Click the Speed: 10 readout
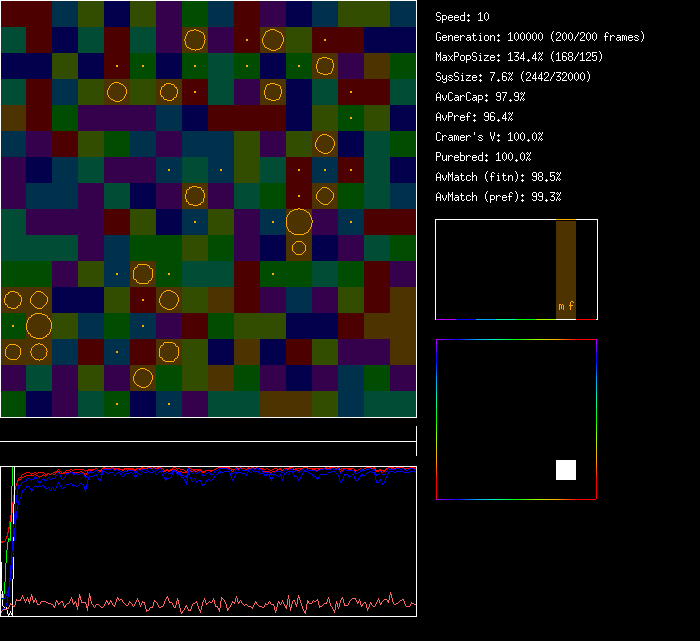The image size is (700, 641). point(462,17)
